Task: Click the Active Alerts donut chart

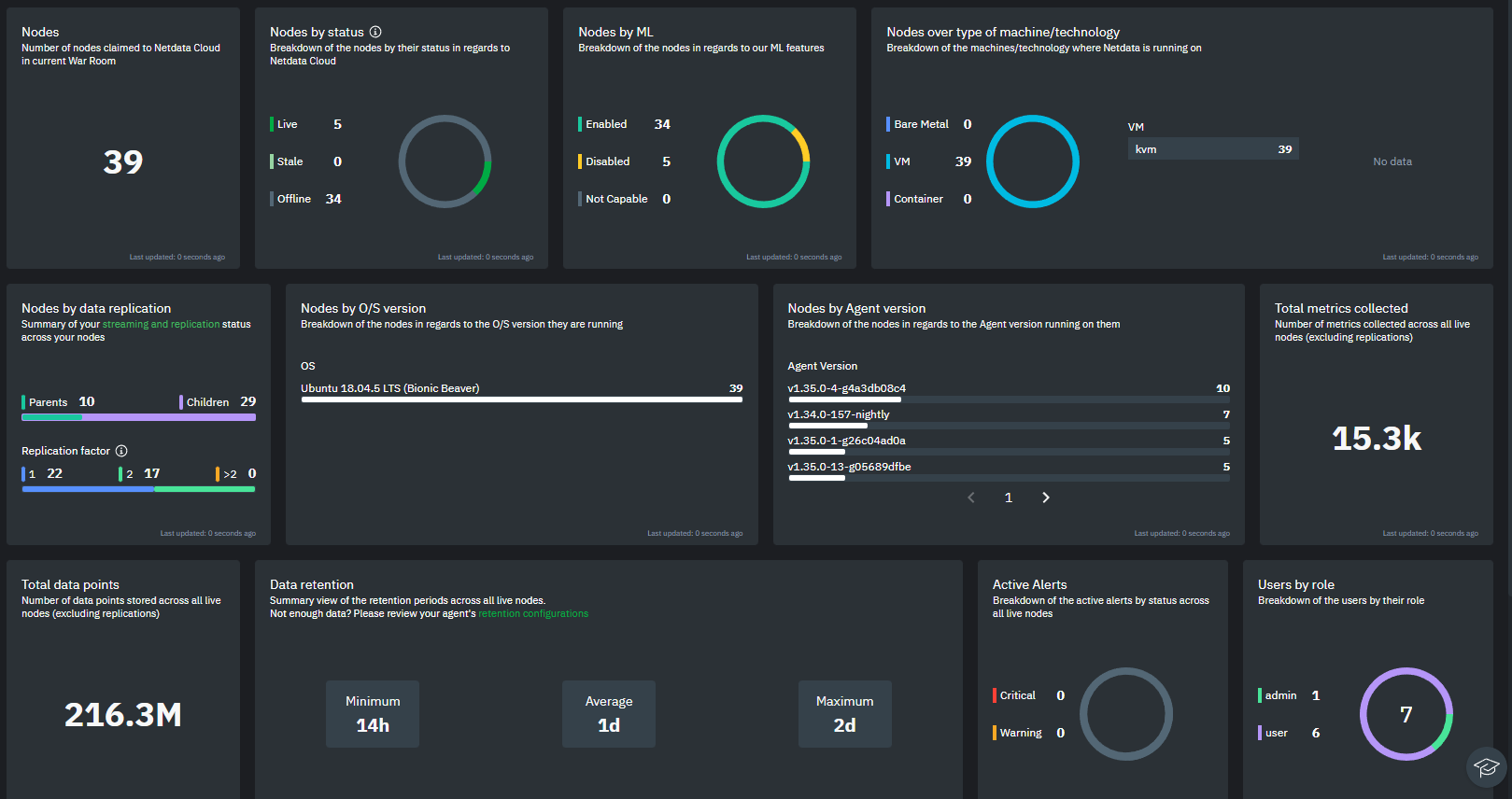Action: 1126,714
